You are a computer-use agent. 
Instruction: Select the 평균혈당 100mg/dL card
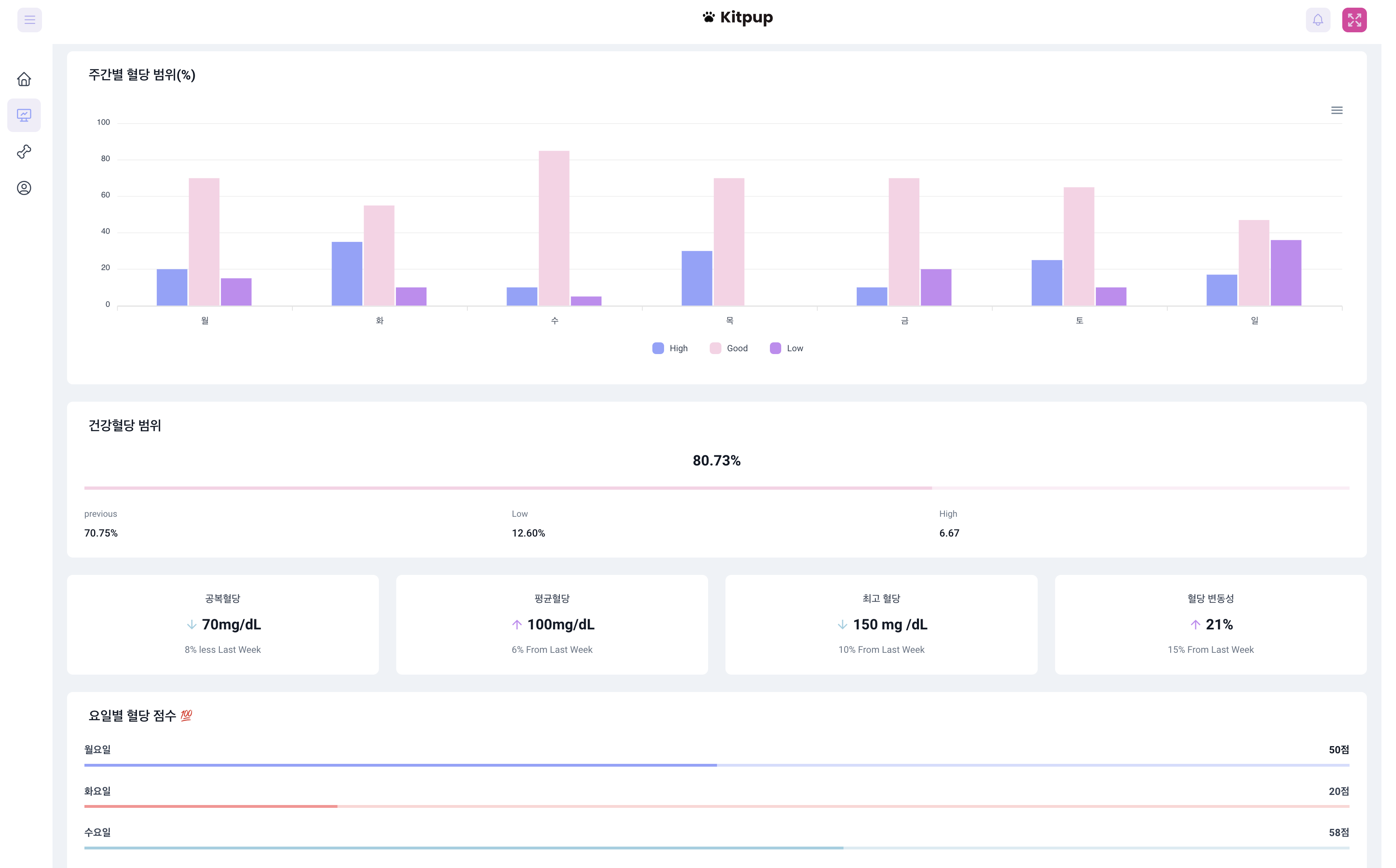pos(552,625)
